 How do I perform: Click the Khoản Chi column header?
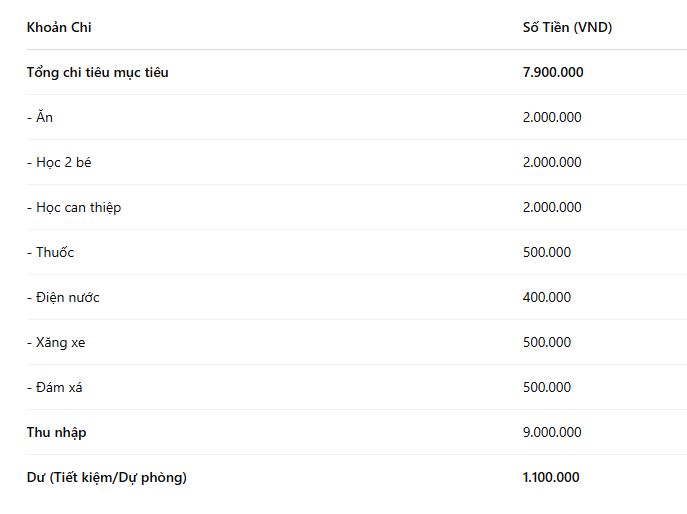tap(59, 28)
